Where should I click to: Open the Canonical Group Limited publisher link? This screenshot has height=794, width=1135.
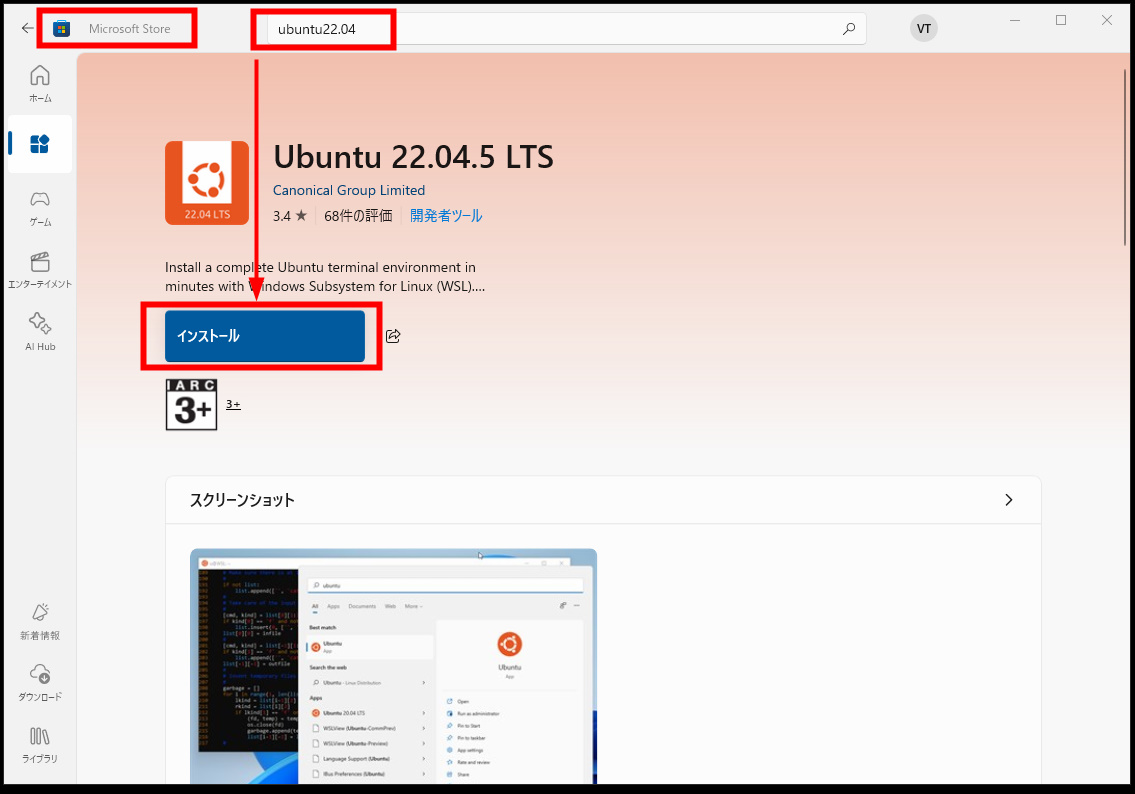(x=349, y=190)
